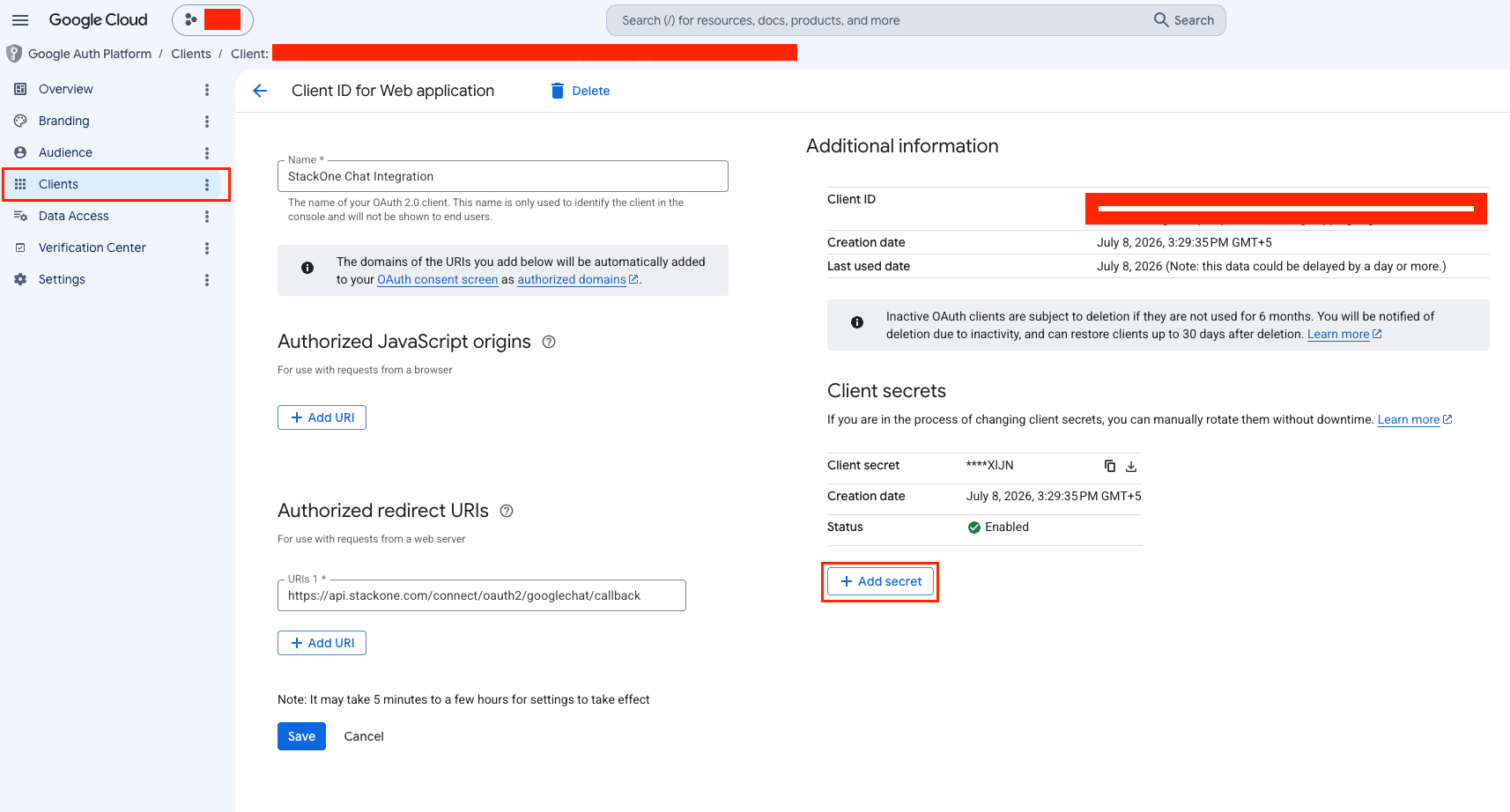Viewport: 1510px width, 812px height.
Task: Click the Settings gear icon
Action: tap(20, 279)
